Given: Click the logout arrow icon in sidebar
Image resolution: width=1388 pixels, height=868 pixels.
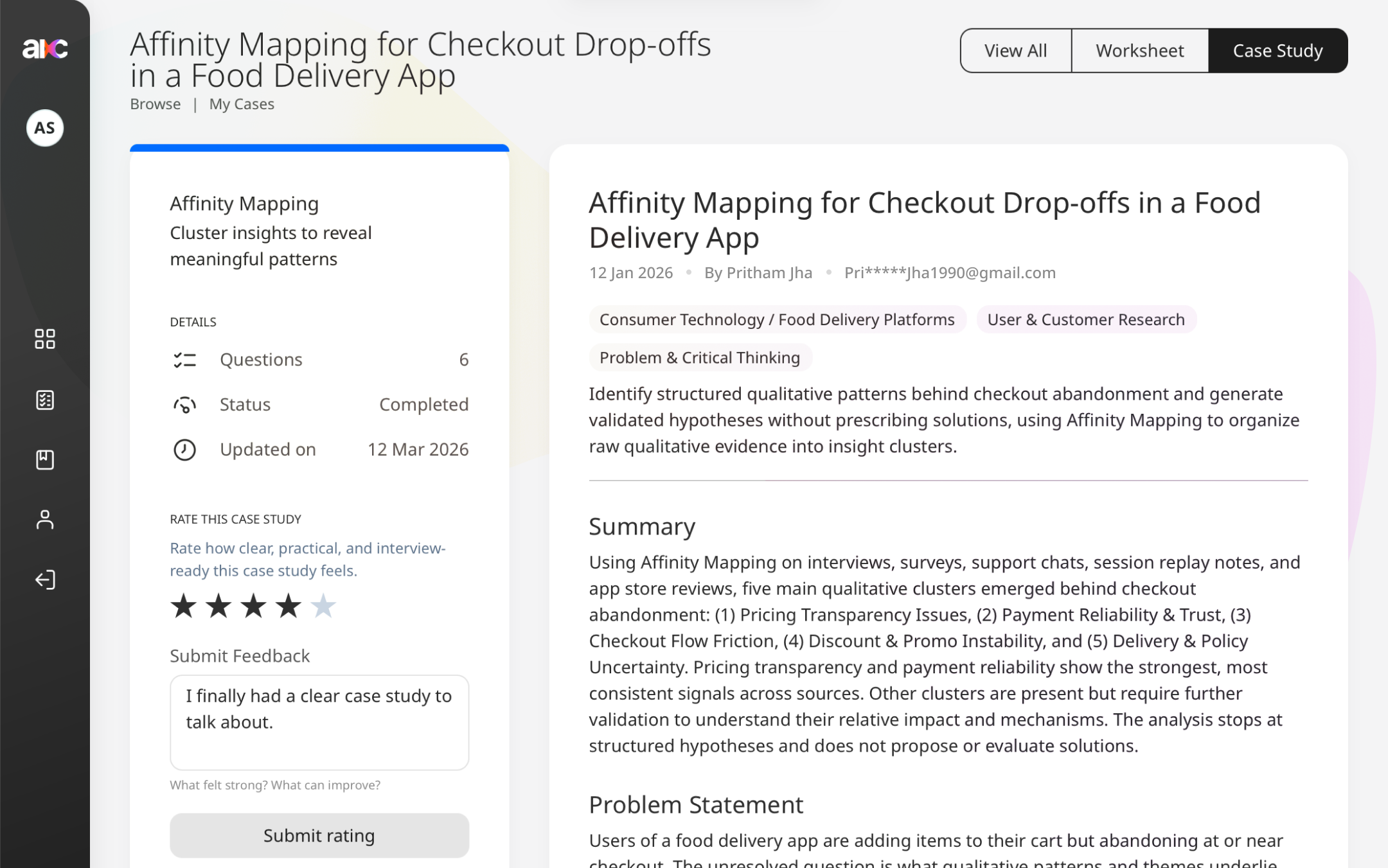Looking at the screenshot, I should pos(45,580).
